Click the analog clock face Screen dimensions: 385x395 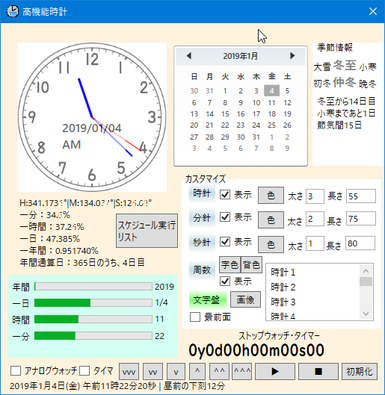92,117
